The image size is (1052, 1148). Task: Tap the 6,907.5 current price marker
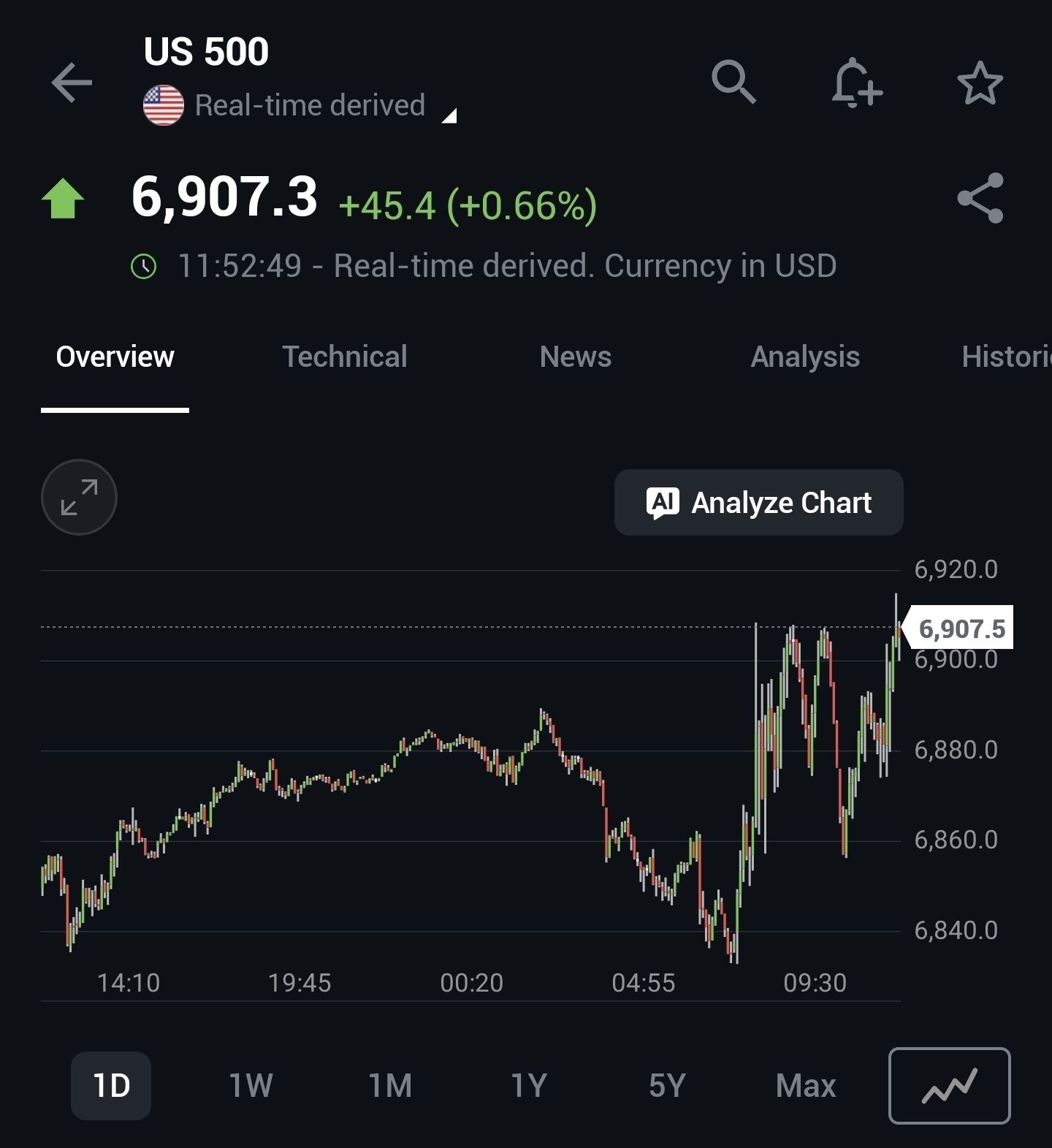click(960, 628)
